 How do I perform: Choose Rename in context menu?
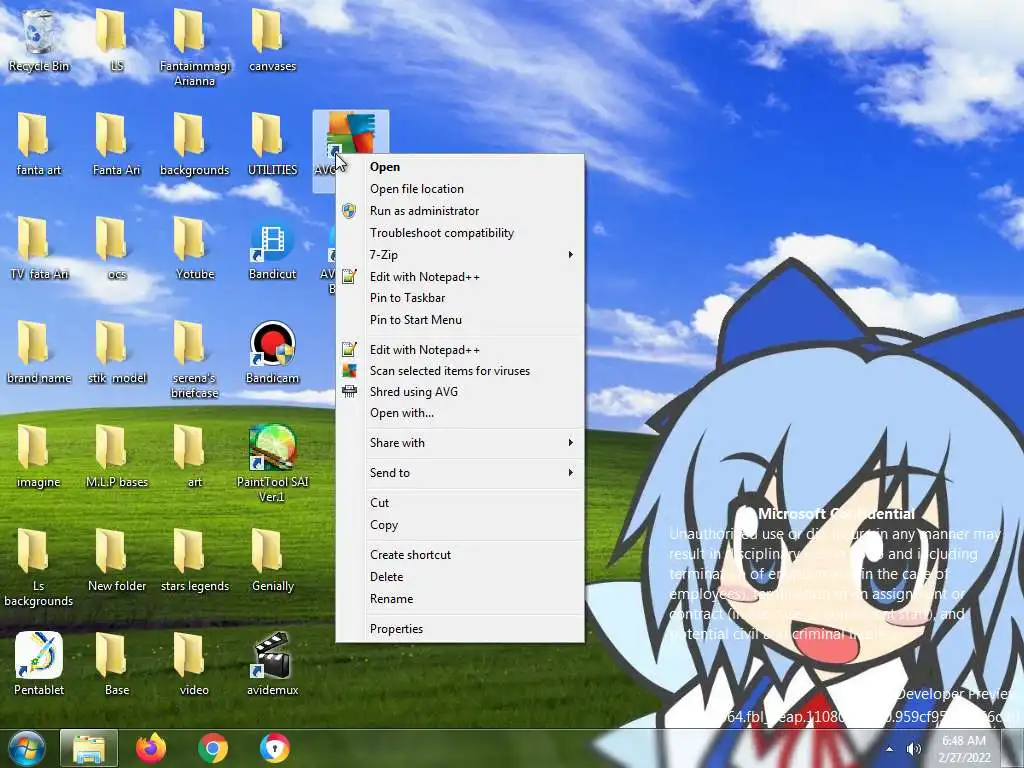click(x=460, y=599)
